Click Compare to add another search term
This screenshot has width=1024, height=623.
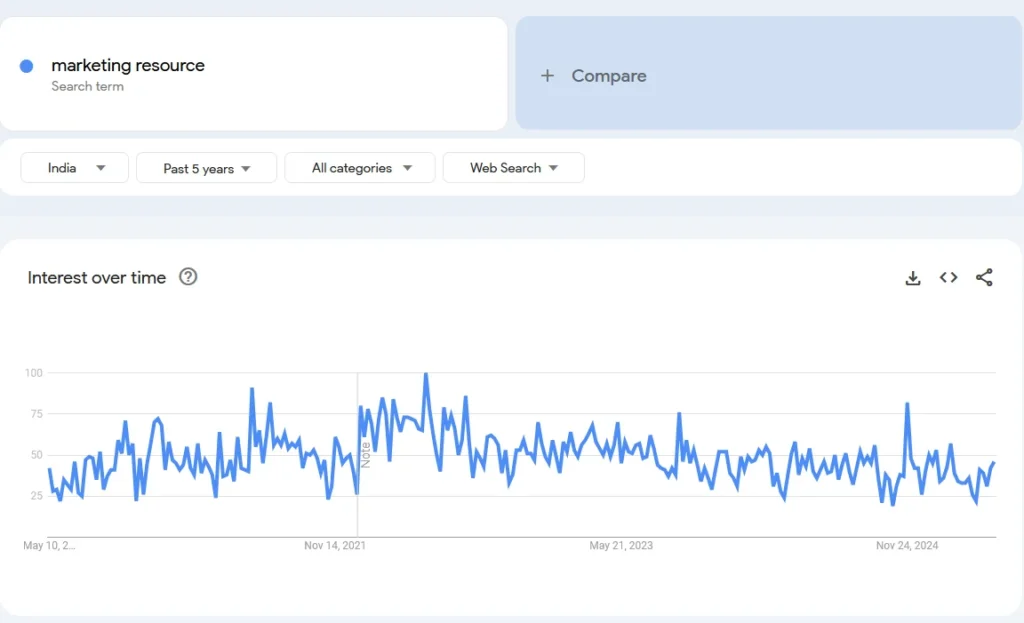[x=608, y=76]
